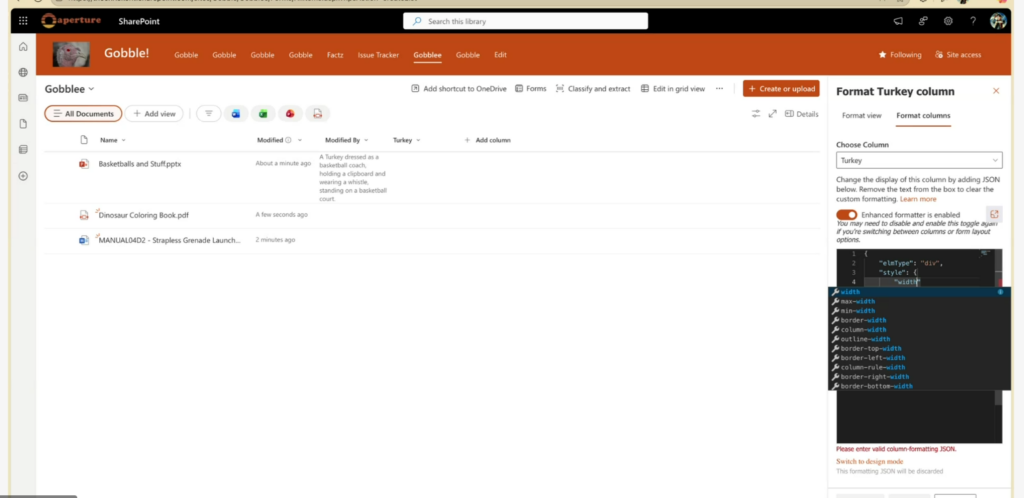Open the Name column header menu

[x=112, y=140]
